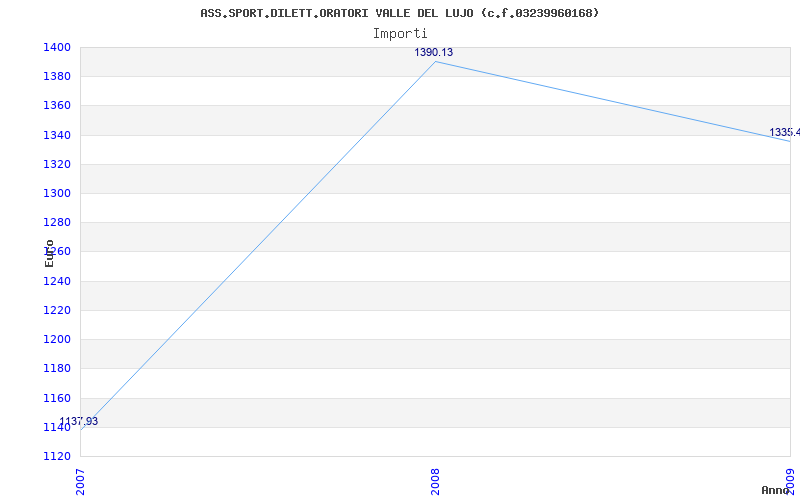Screen dimensions: 800x500
Task: Click the 1160 y-axis tick label
Action: (56, 398)
